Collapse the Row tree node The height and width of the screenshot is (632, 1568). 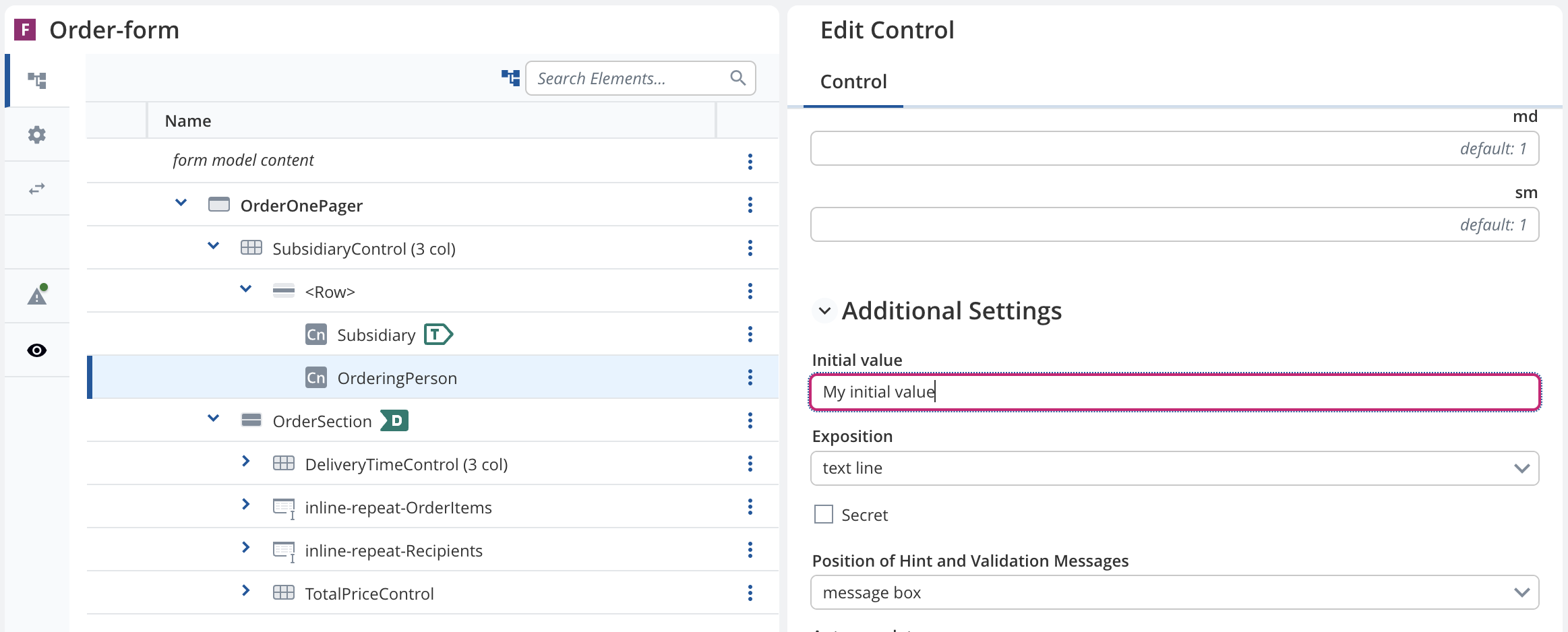point(245,289)
